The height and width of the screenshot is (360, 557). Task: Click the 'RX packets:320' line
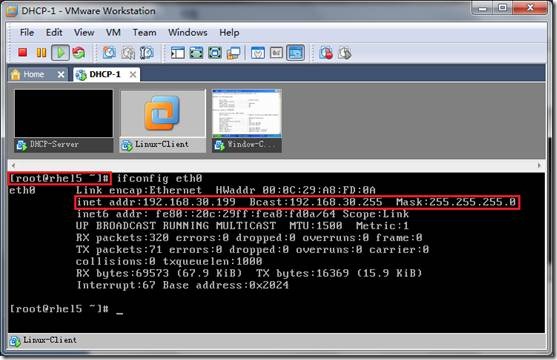click(249, 238)
